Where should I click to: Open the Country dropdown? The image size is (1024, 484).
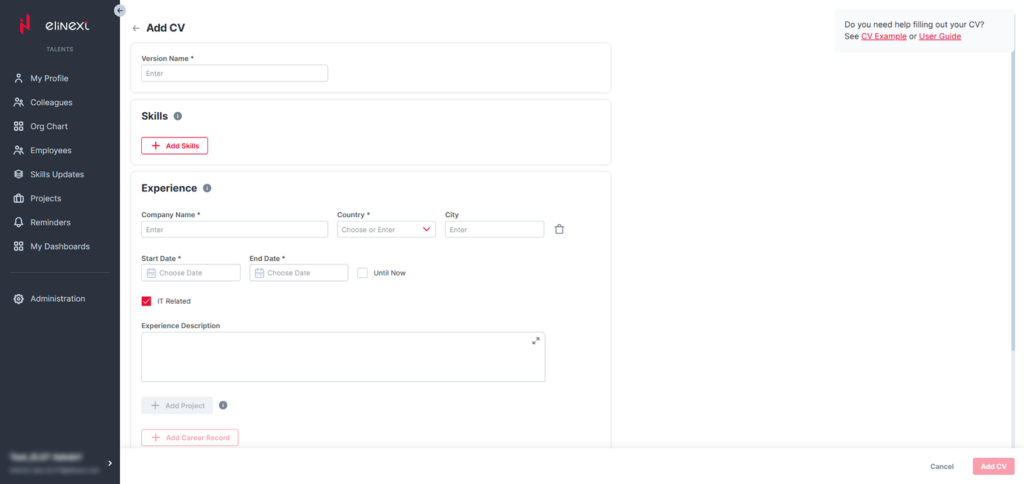386,229
